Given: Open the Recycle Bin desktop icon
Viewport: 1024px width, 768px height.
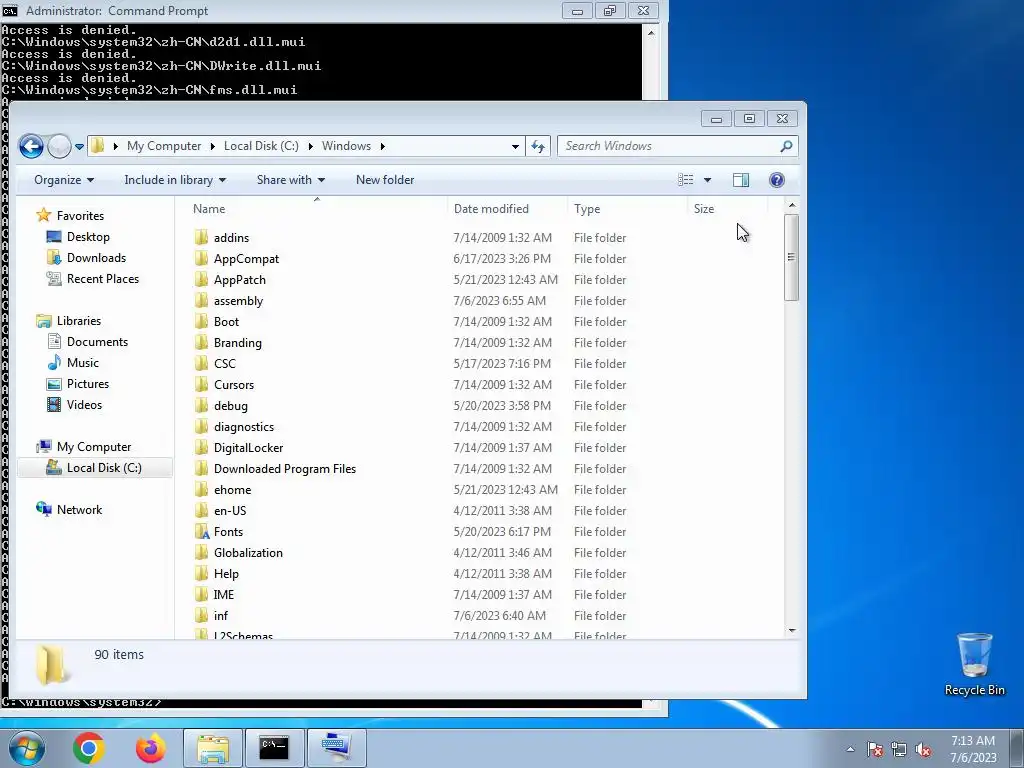Looking at the screenshot, I should 974,664.
